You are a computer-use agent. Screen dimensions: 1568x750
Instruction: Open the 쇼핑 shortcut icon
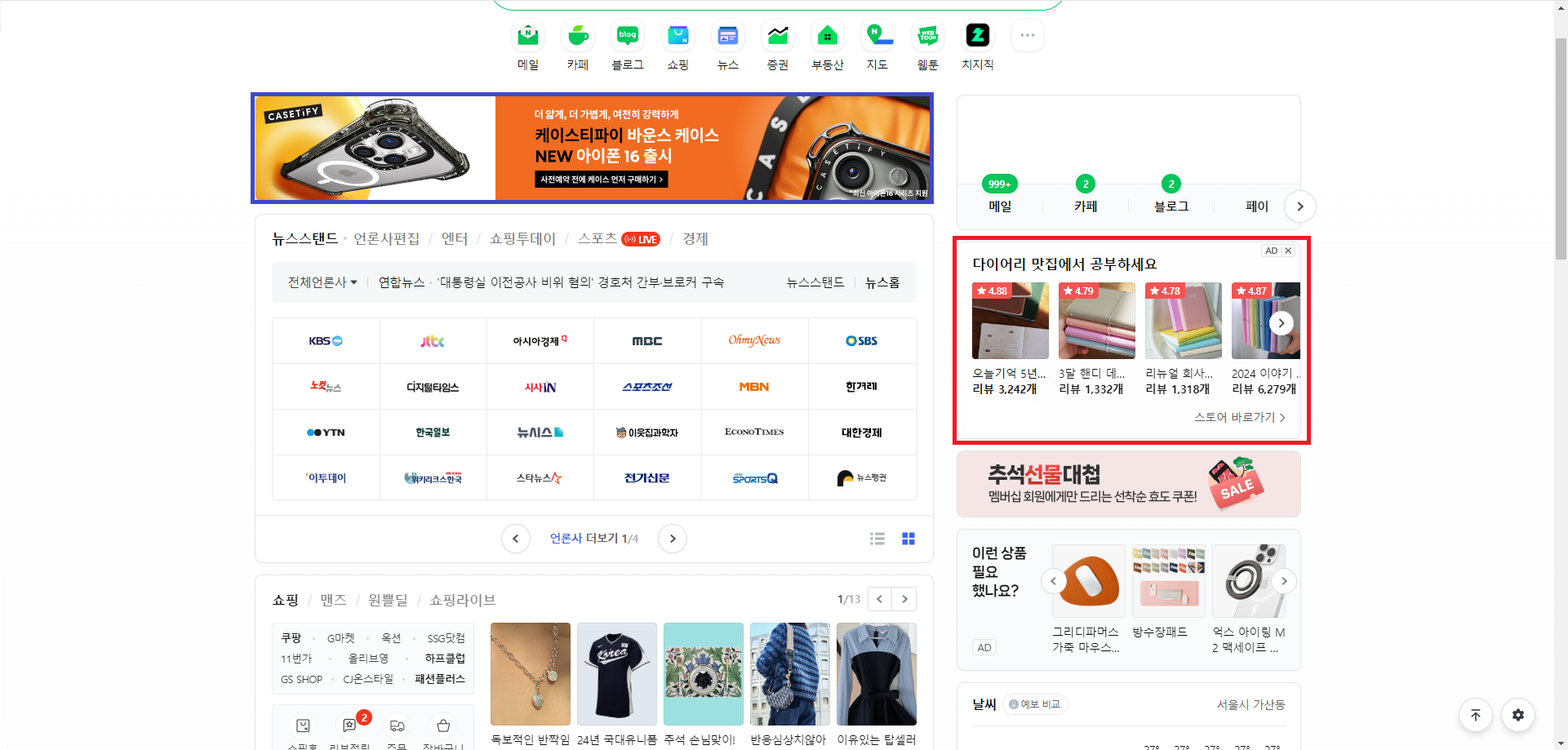click(678, 36)
